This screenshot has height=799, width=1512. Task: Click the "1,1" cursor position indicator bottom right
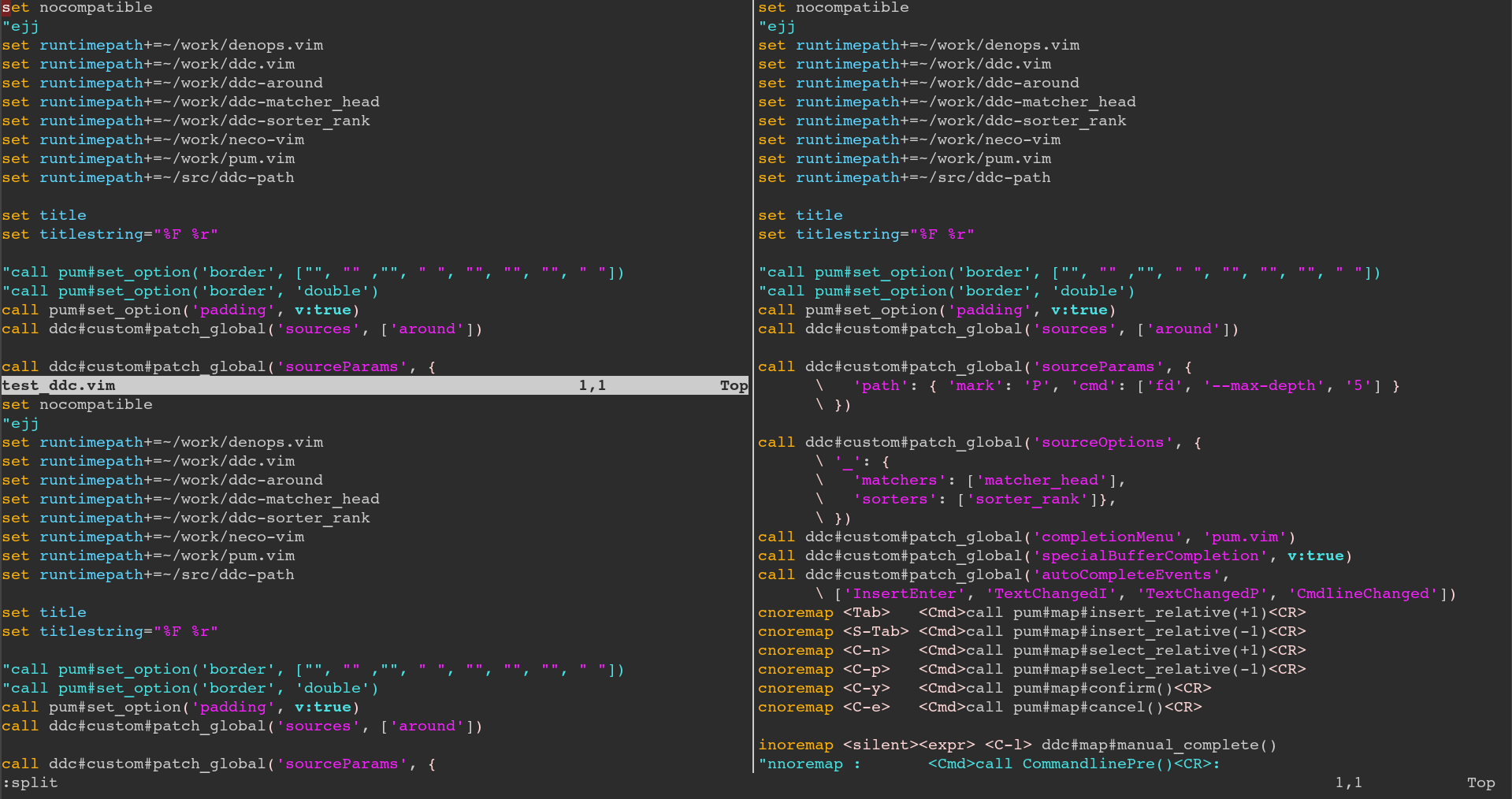pos(1349,782)
